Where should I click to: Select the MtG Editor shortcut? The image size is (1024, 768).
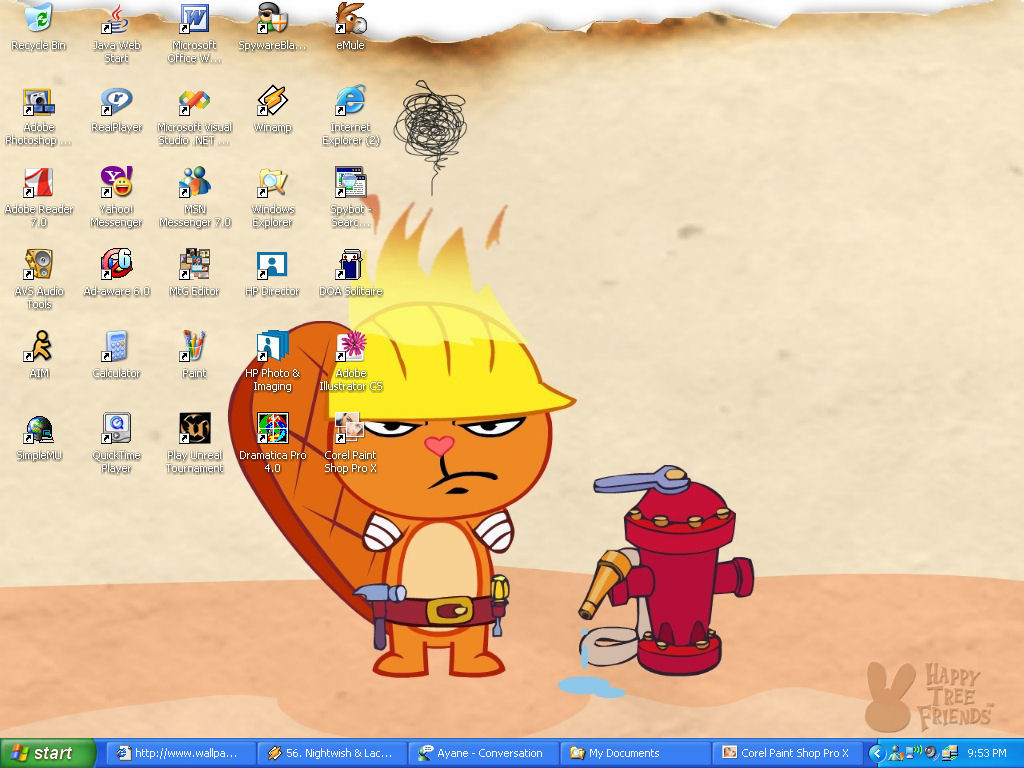coord(194,274)
